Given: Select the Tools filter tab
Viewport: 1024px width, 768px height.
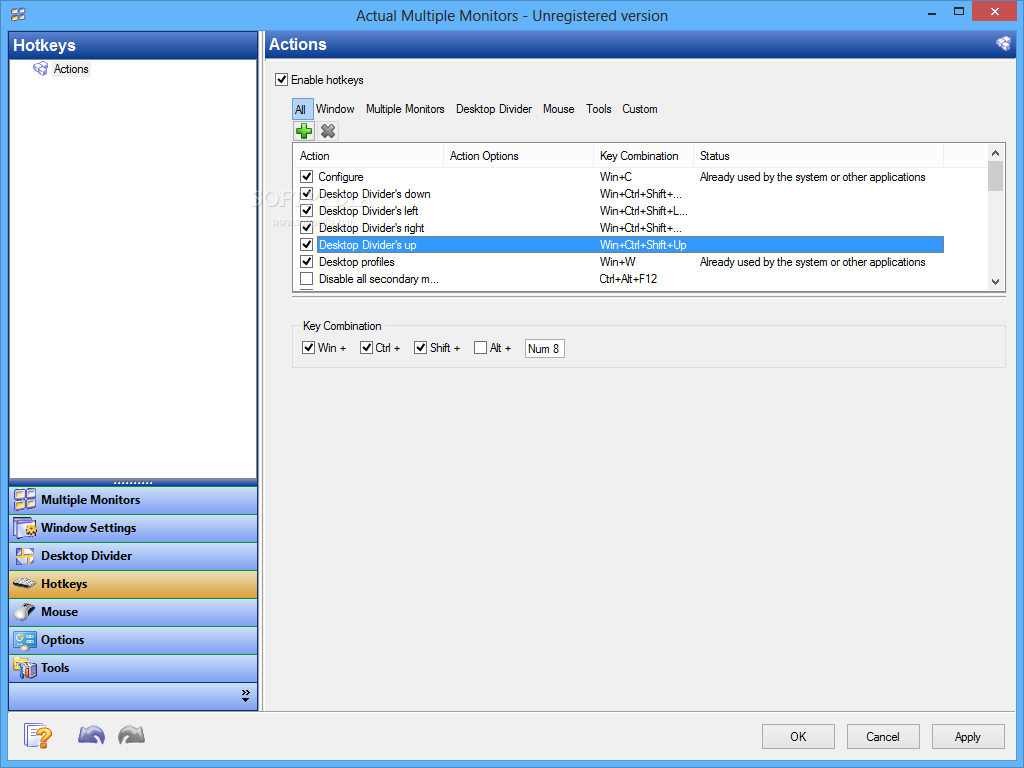Looking at the screenshot, I should click(x=598, y=109).
